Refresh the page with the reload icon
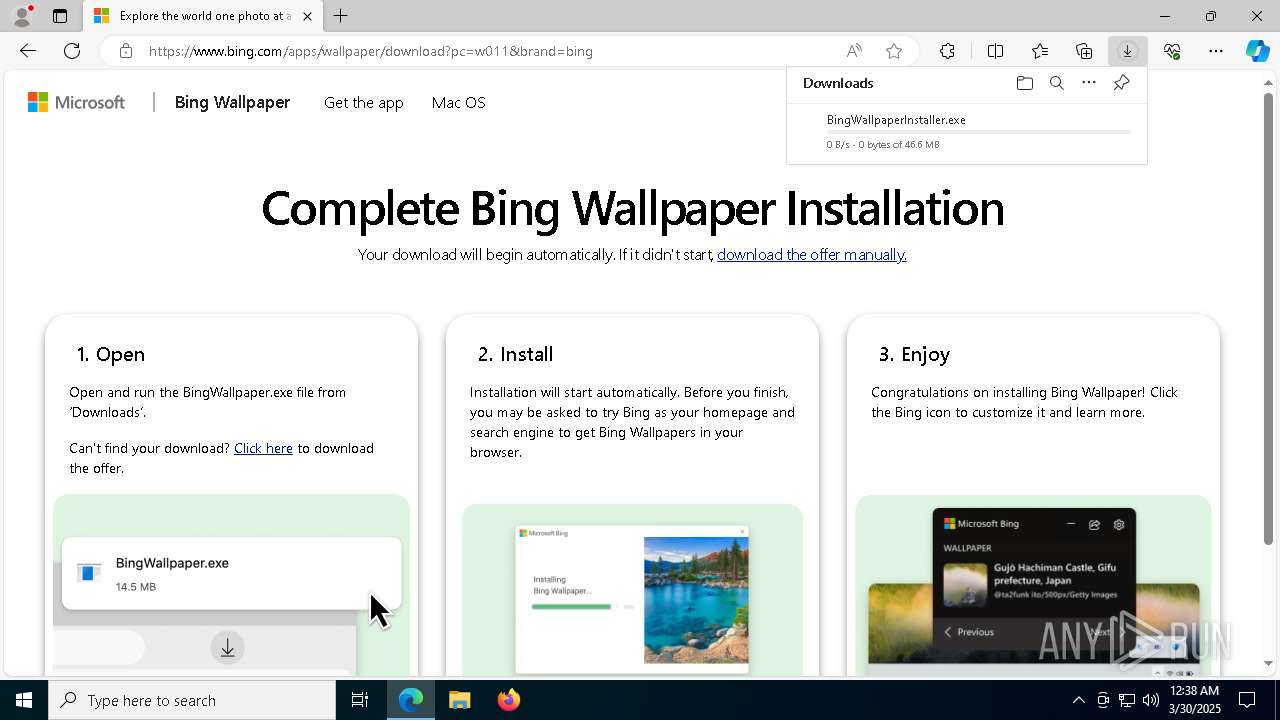 72,51
